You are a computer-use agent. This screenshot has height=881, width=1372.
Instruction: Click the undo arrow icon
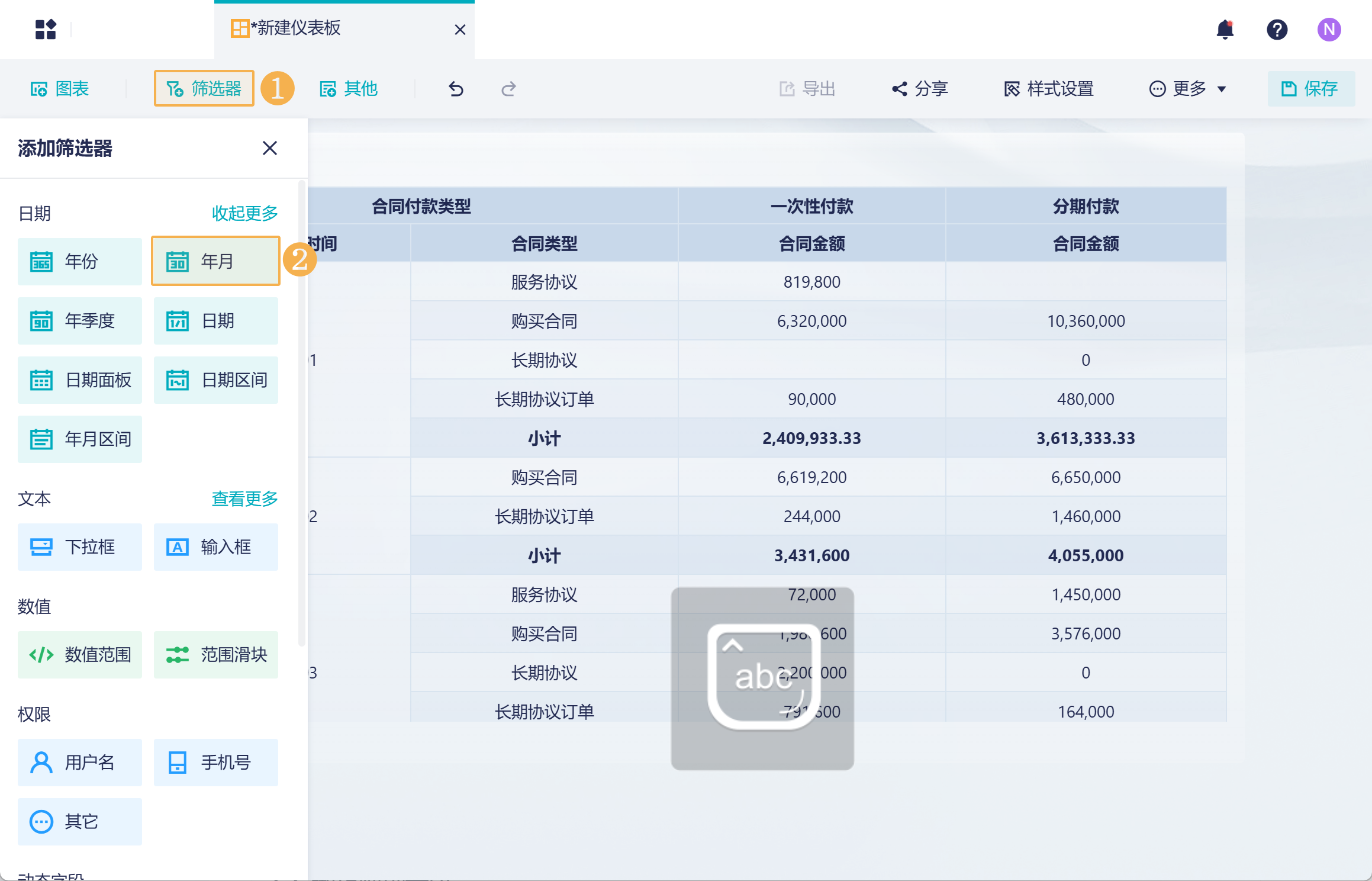tap(456, 89)
